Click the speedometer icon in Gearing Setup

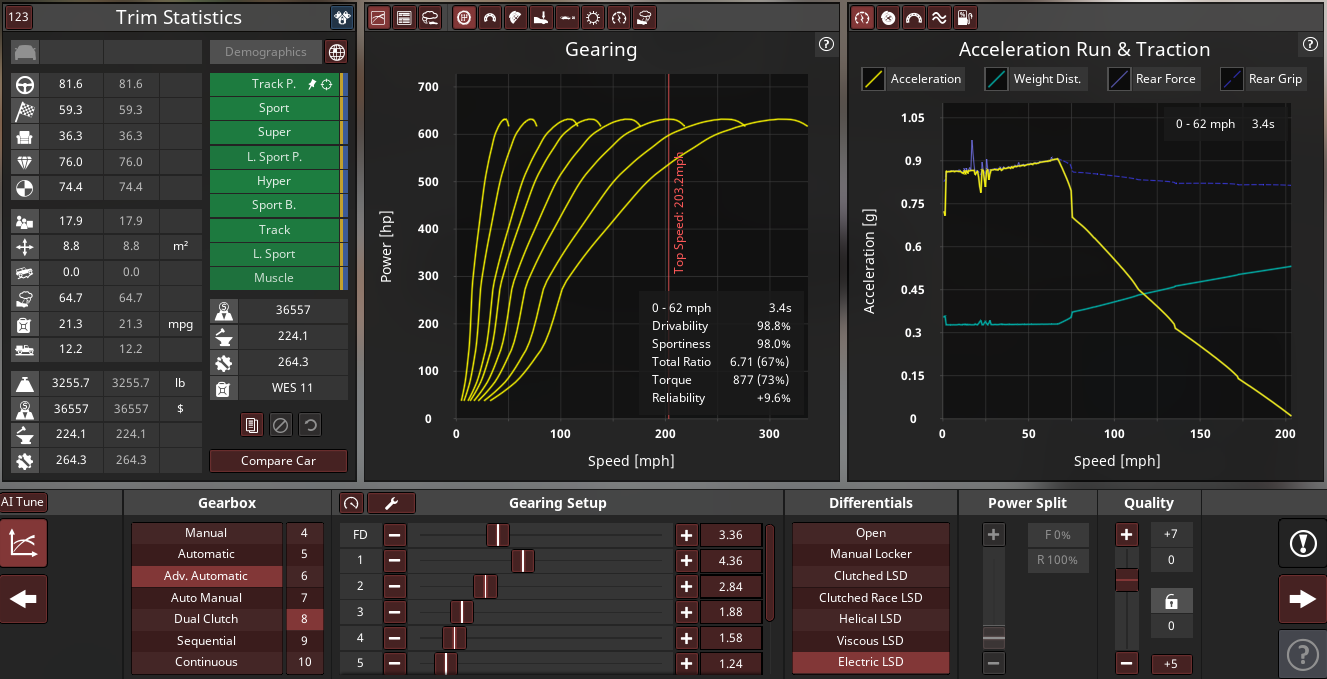pos(351,503)
